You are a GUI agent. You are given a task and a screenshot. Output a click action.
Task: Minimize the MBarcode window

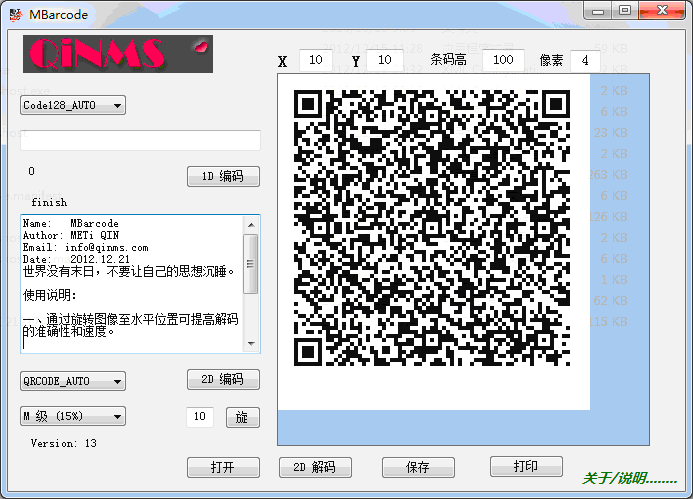598,11
